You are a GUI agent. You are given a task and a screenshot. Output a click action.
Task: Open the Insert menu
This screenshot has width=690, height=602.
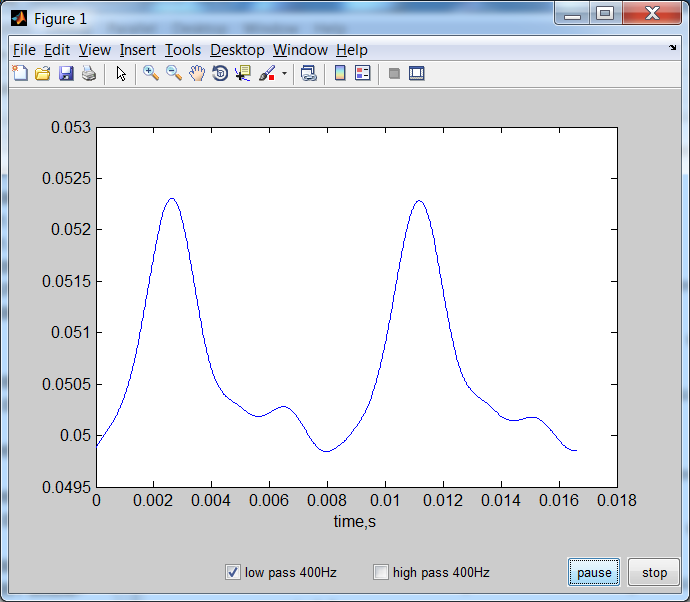(x=137, y=50)
